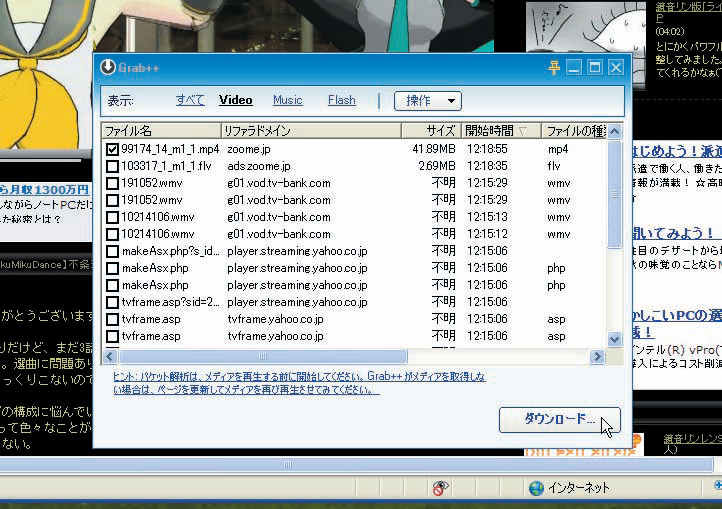Switch to the Video filter
Viewport: 722px width, 509px height.
[x=235, y=100]
